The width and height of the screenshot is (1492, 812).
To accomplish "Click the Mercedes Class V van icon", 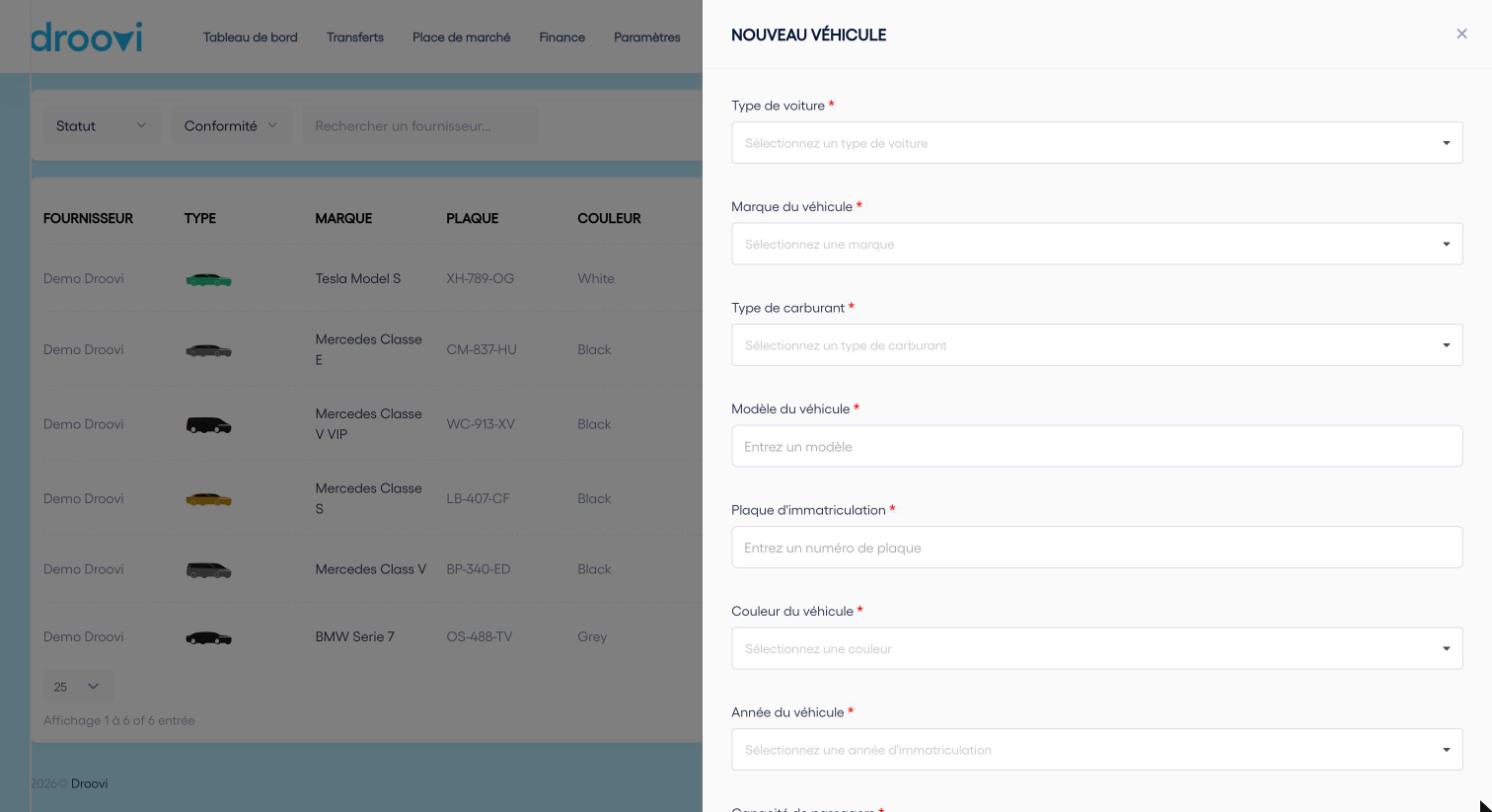I will [x=209, y=571].
